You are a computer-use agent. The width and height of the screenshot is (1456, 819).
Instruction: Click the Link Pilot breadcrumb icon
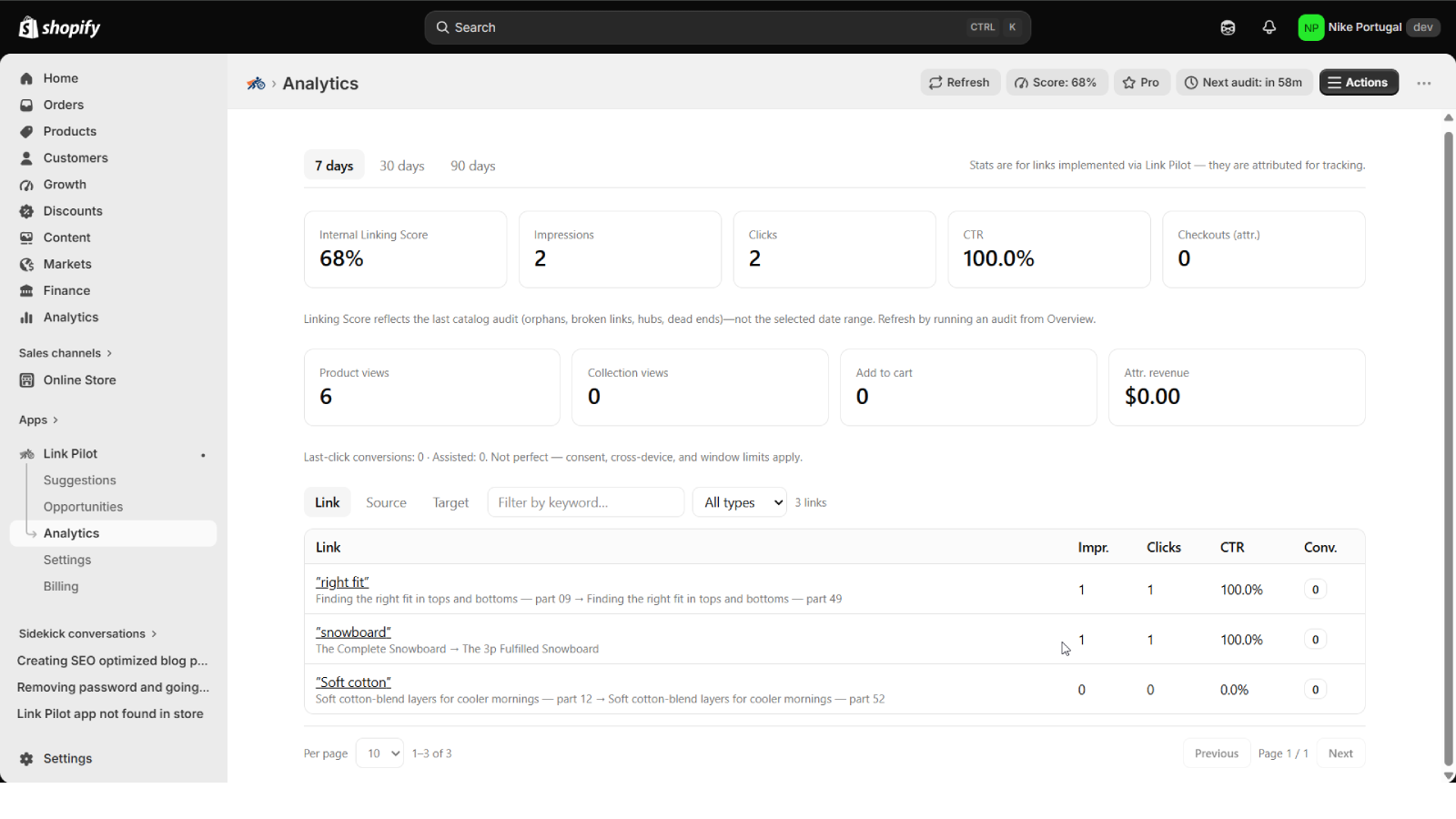256,84
